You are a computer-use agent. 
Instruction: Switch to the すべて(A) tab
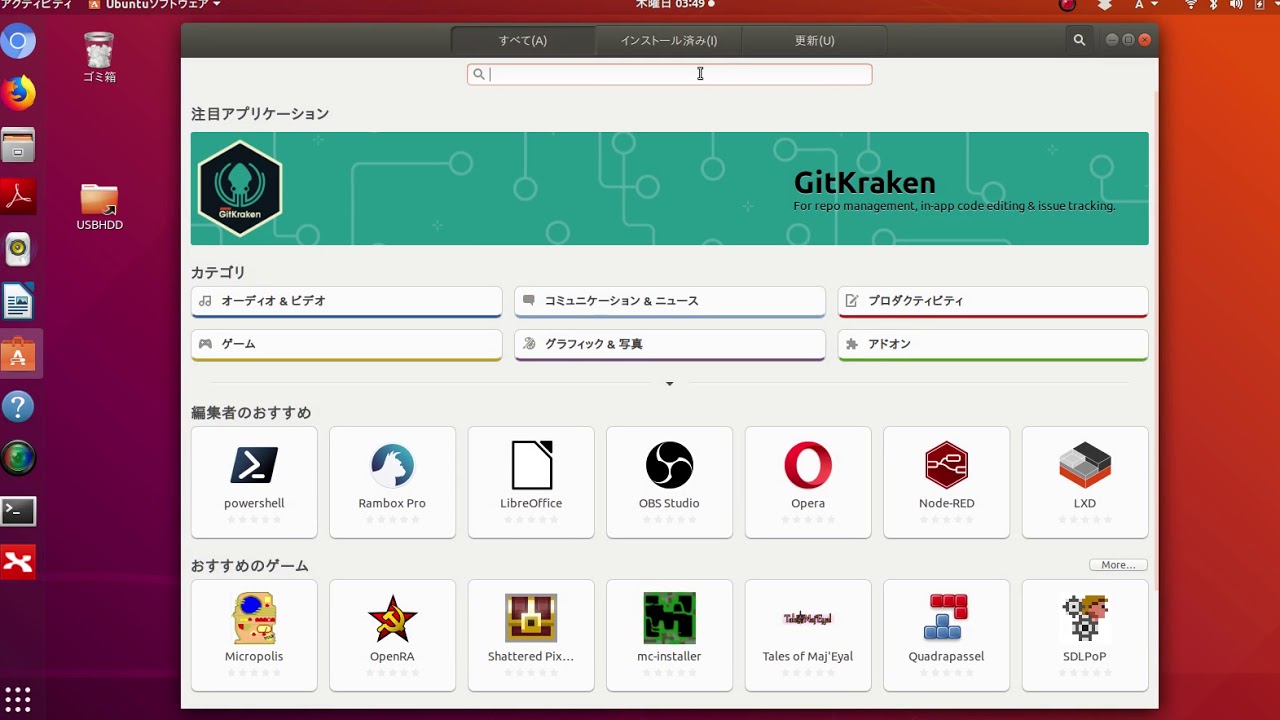pos(523,40)
